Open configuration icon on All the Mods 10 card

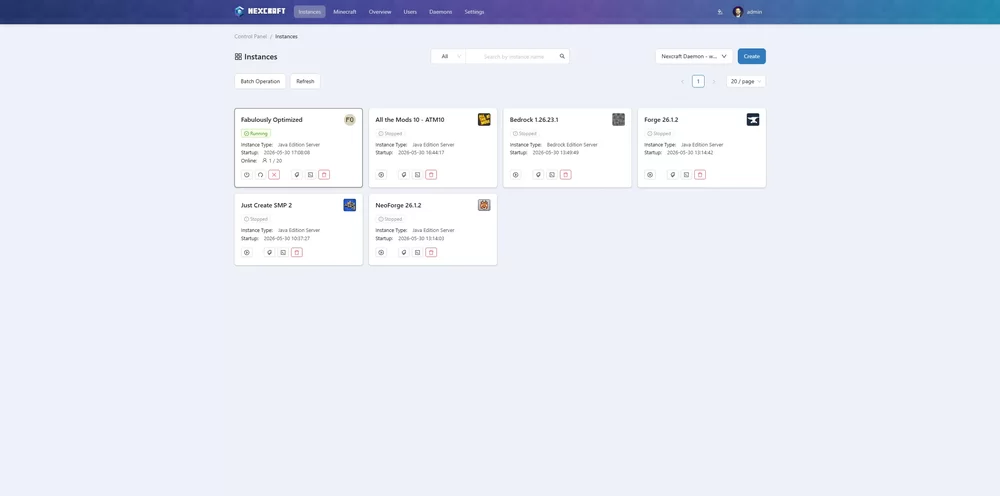(x=404, y=175)
